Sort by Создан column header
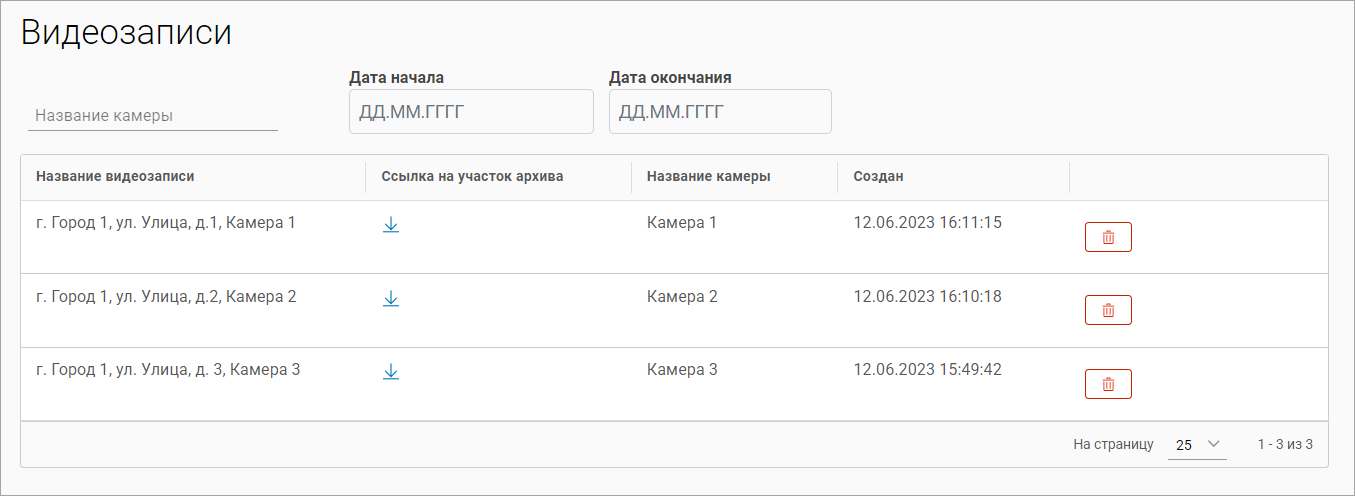1355x496 pixels. tap(878, 177)
